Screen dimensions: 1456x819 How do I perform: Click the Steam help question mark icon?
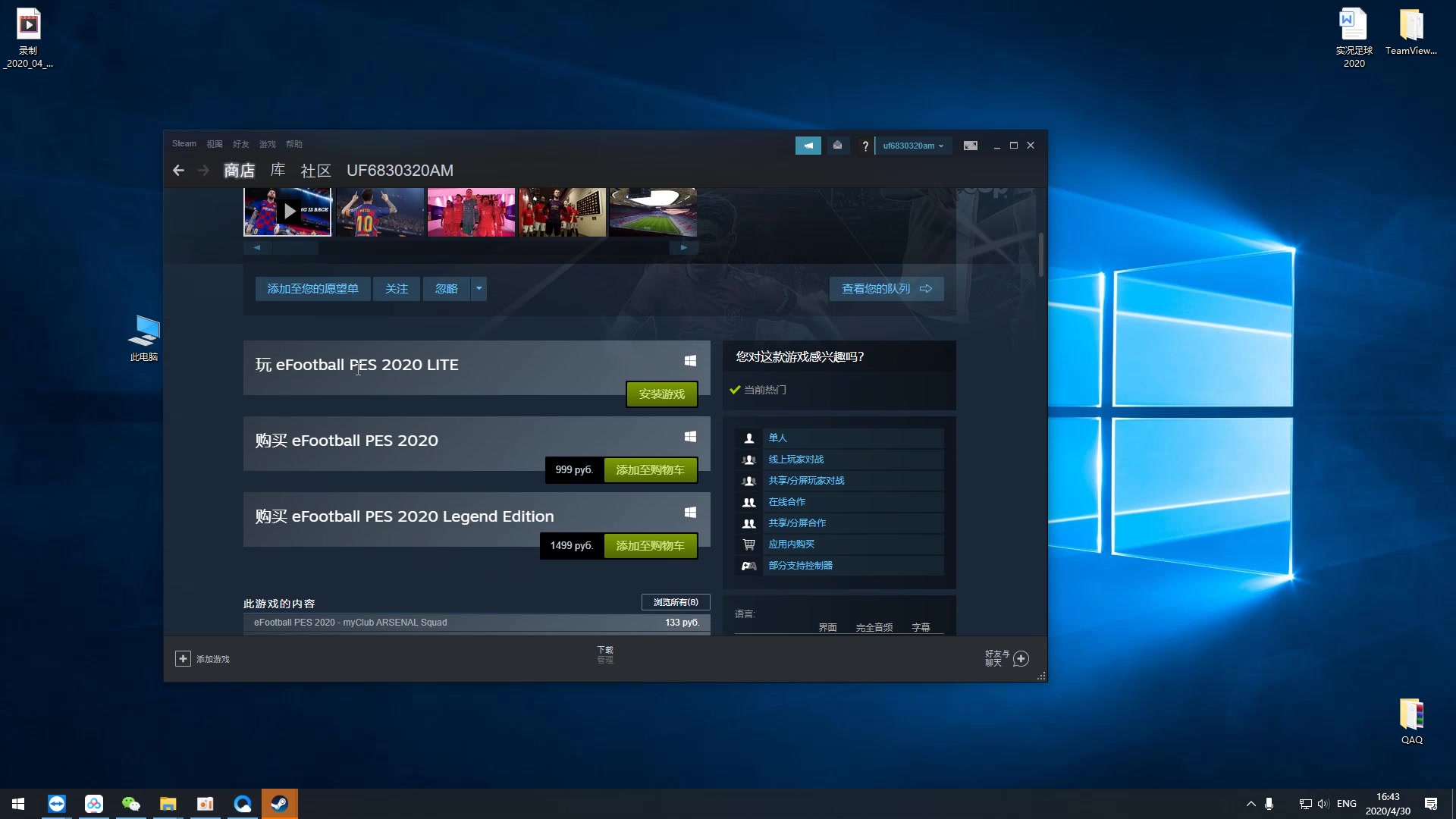pos(864,146)
